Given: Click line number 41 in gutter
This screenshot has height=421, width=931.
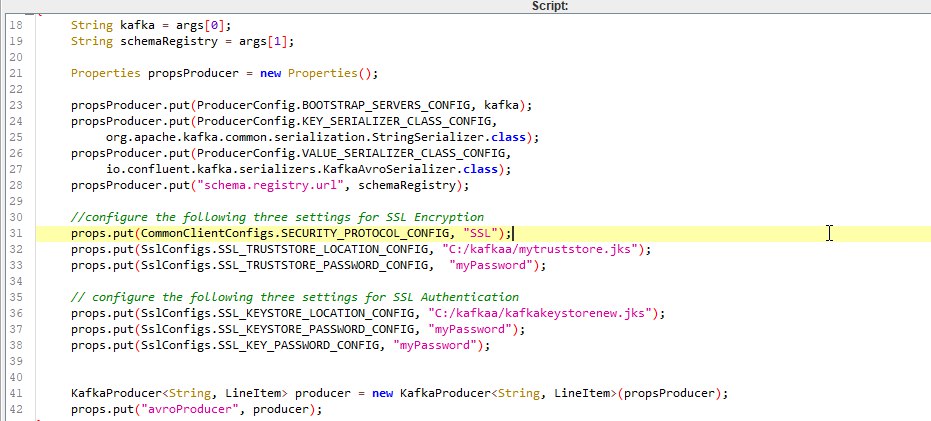Looking at the screenshot, I should click(16, 393).
